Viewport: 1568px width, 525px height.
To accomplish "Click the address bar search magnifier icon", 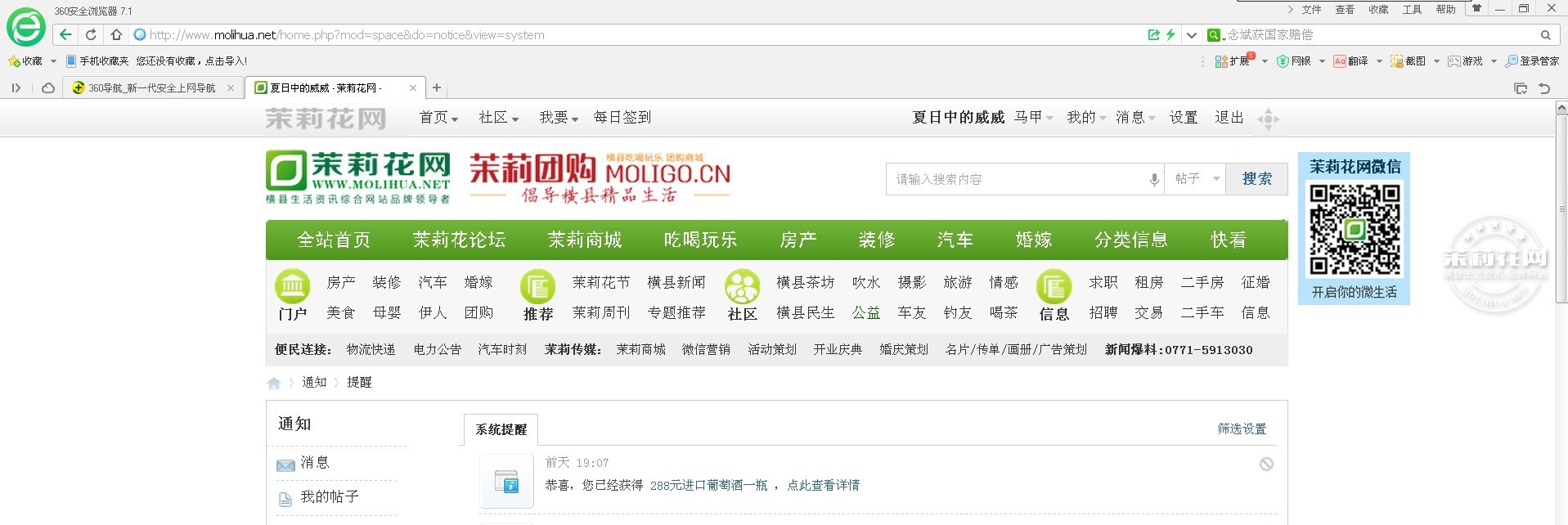I will coord(1545,35).
